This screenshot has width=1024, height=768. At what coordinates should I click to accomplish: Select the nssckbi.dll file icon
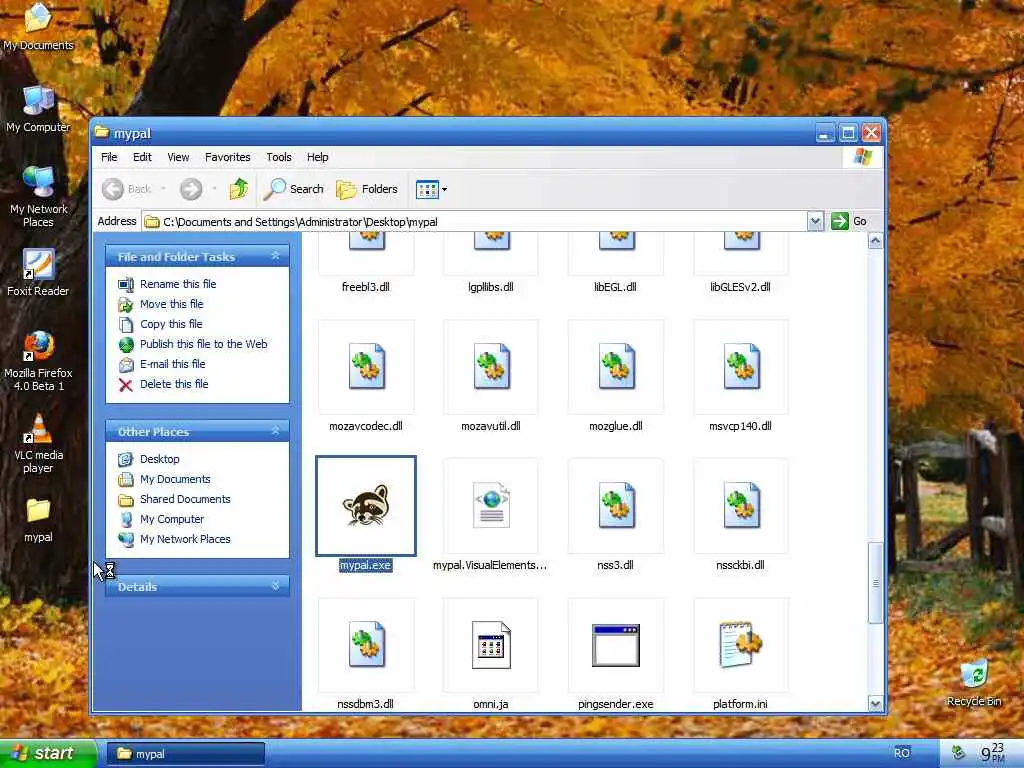pos(741,505)
